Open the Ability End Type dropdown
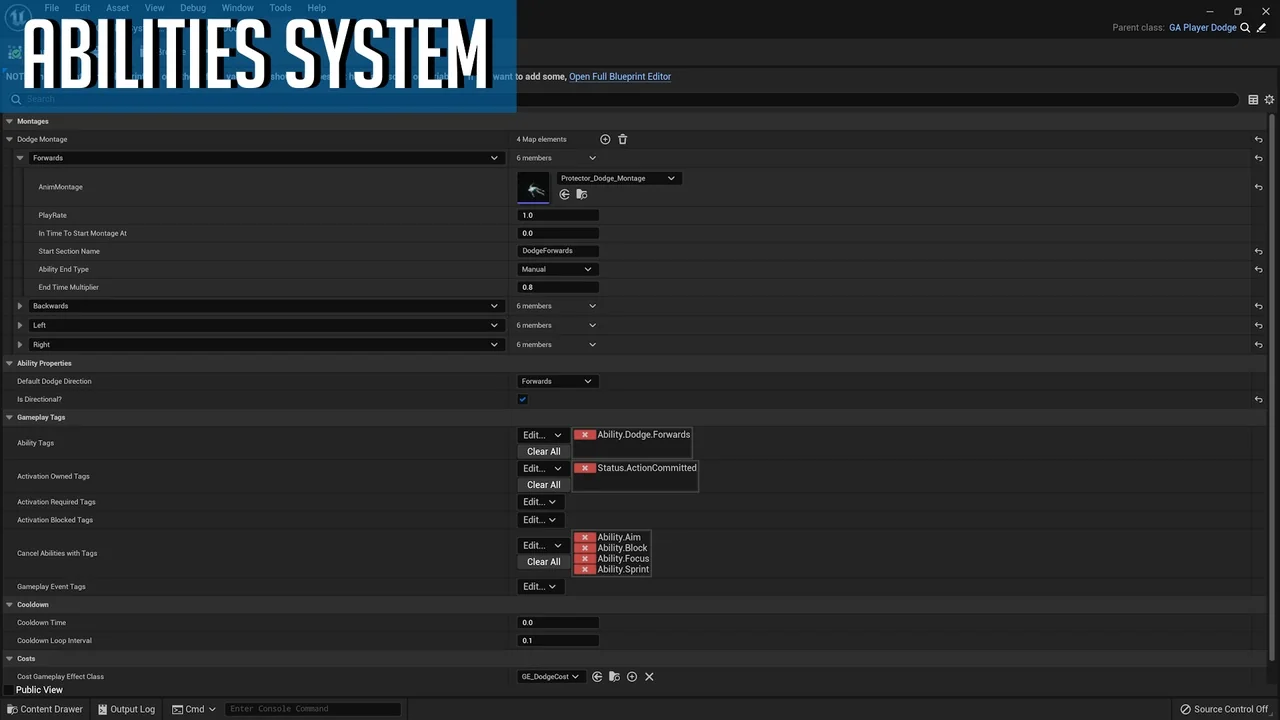The height and width of the screenshot is (720, 1280). point(556,269)
